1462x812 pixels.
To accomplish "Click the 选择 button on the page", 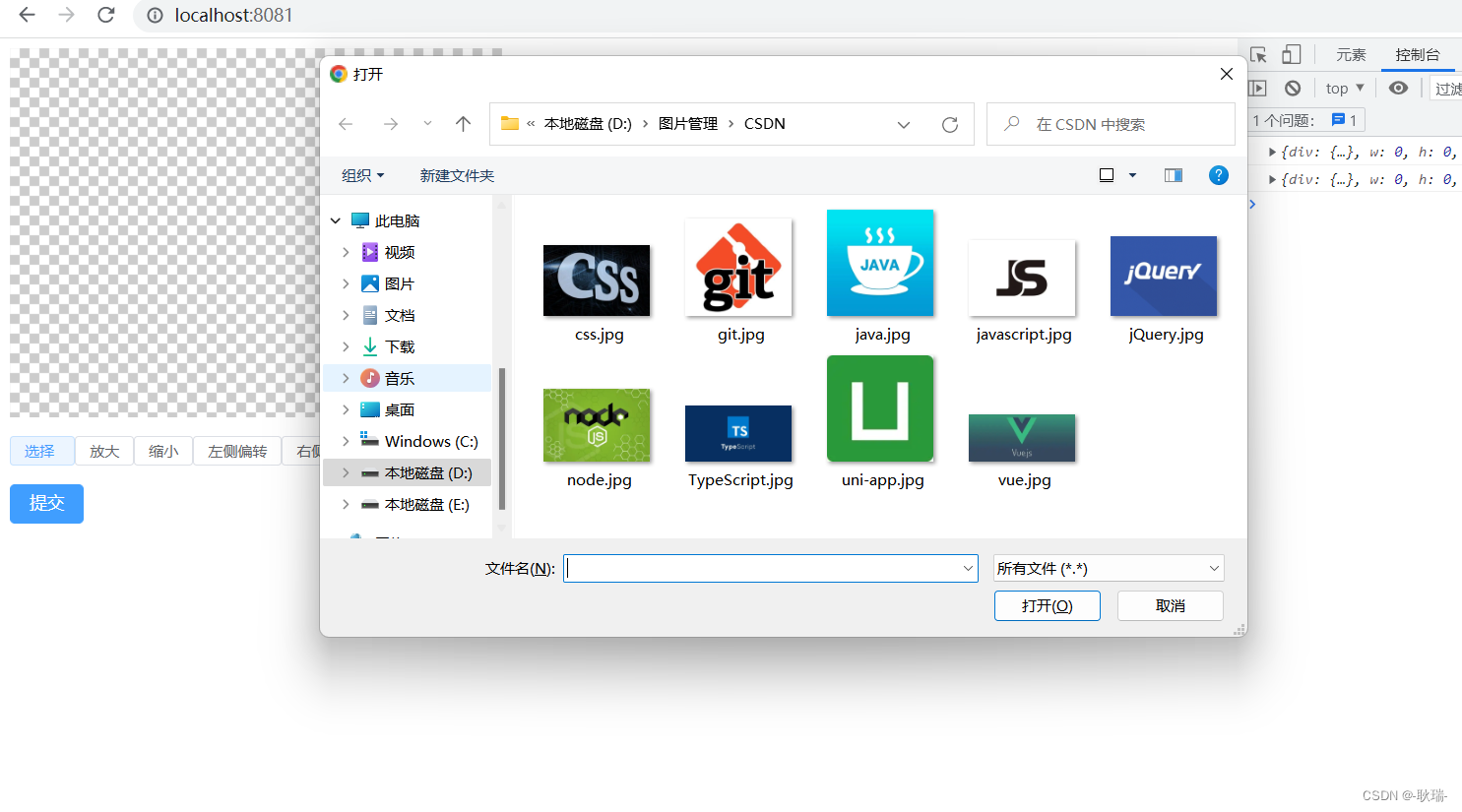I will coord(41,452).
